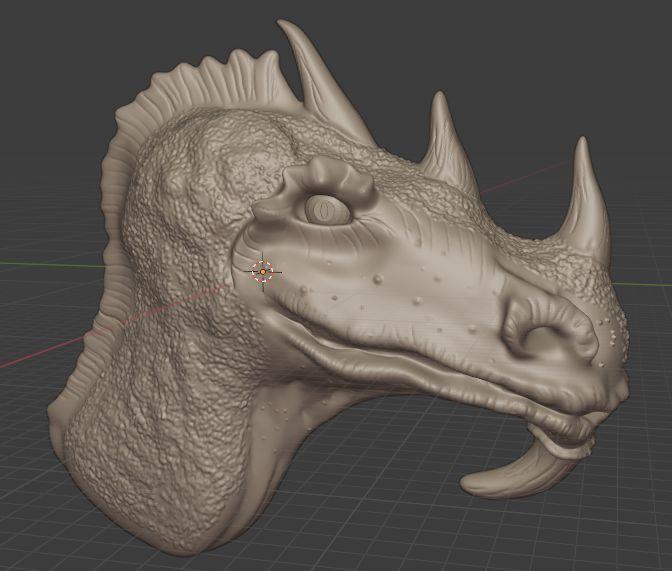Click the rough scaly skin on the forehead
Viewport: 672px width, 571px height.
point(230,160)
